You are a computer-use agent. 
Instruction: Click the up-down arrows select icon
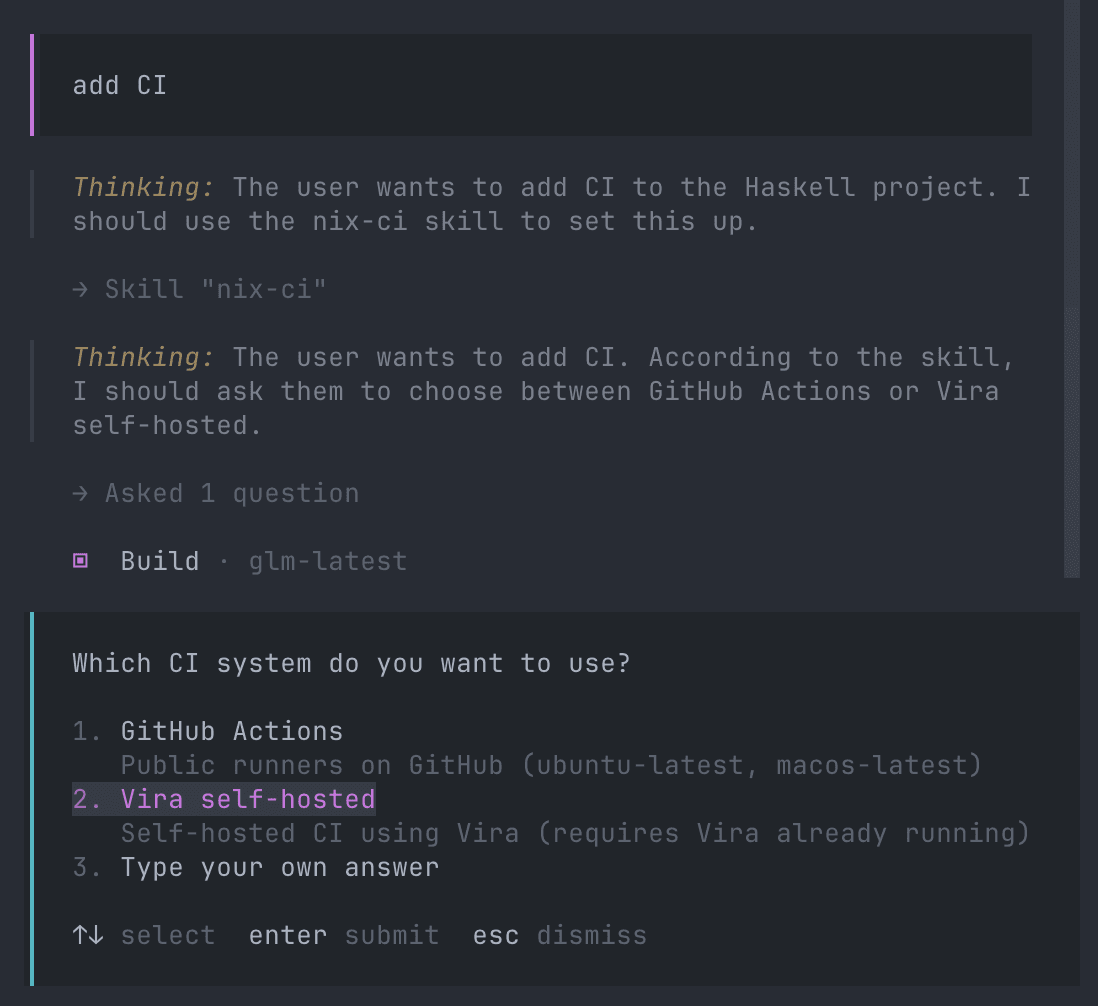point(88,935)
